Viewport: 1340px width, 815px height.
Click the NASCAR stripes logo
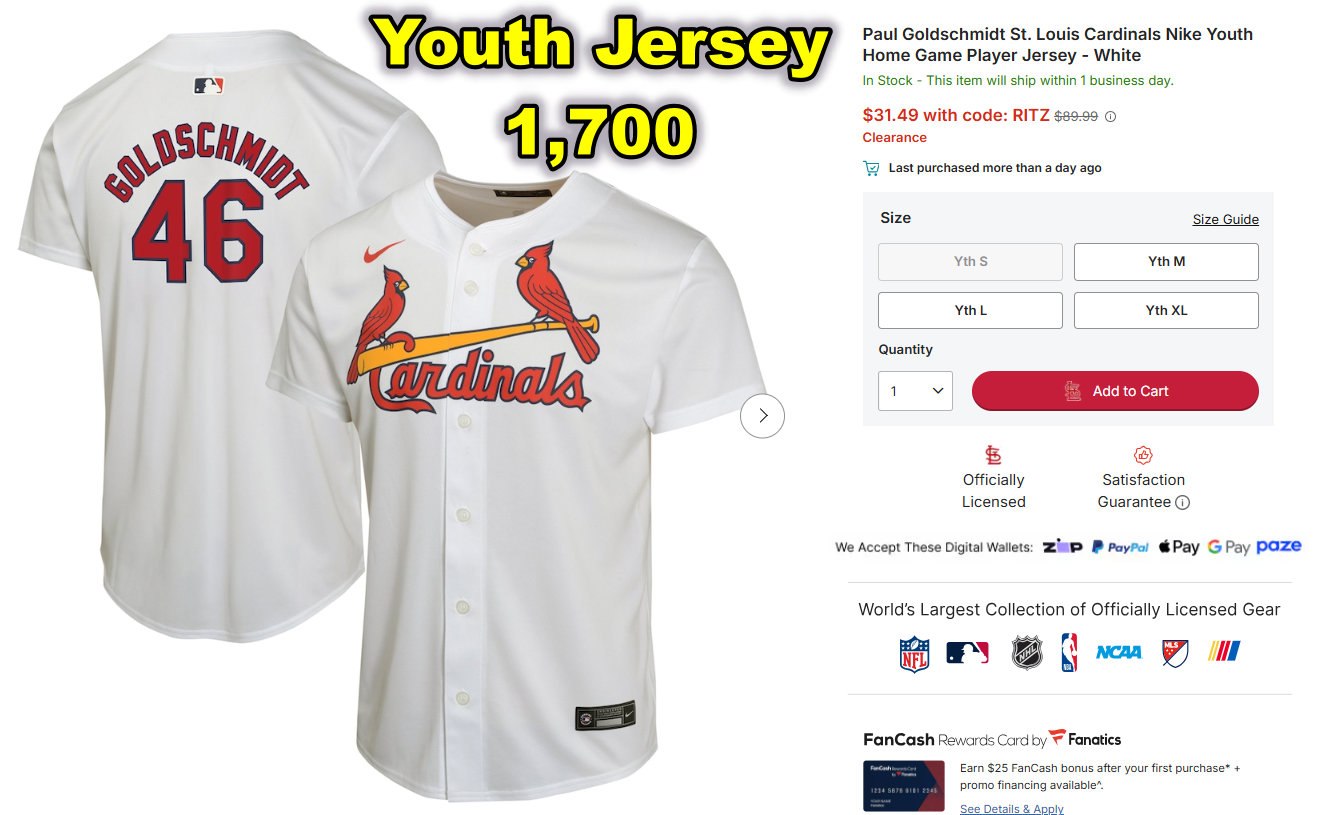[x=1225, y=652]
